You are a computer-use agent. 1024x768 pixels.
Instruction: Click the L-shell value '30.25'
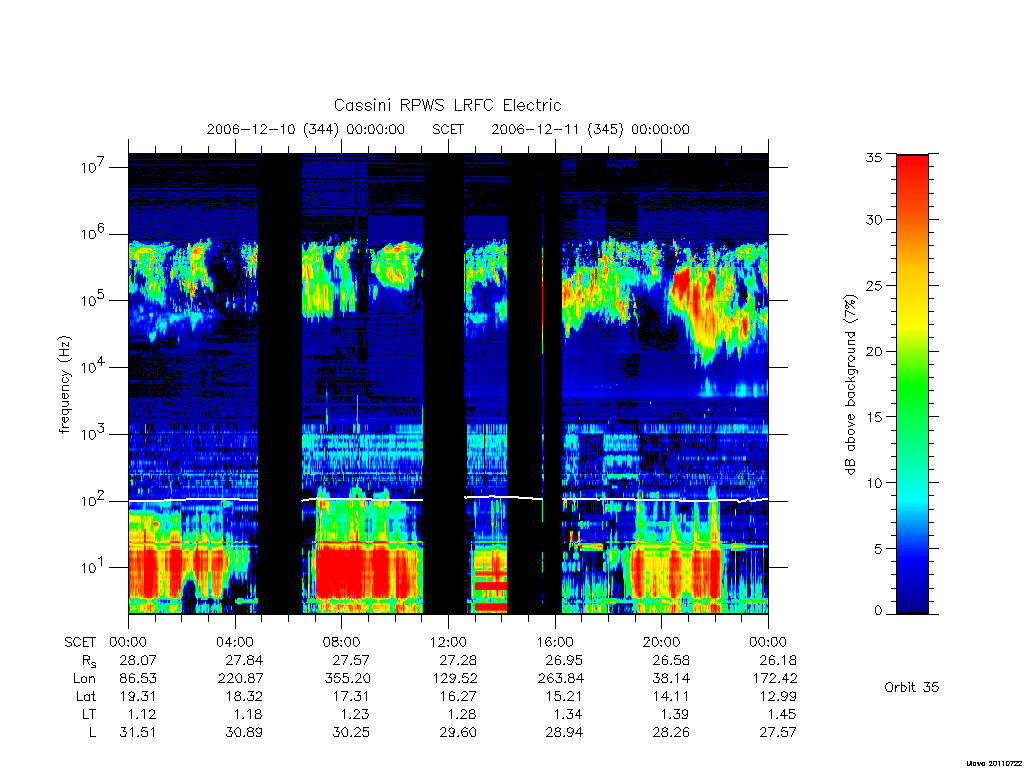[351, 733]
